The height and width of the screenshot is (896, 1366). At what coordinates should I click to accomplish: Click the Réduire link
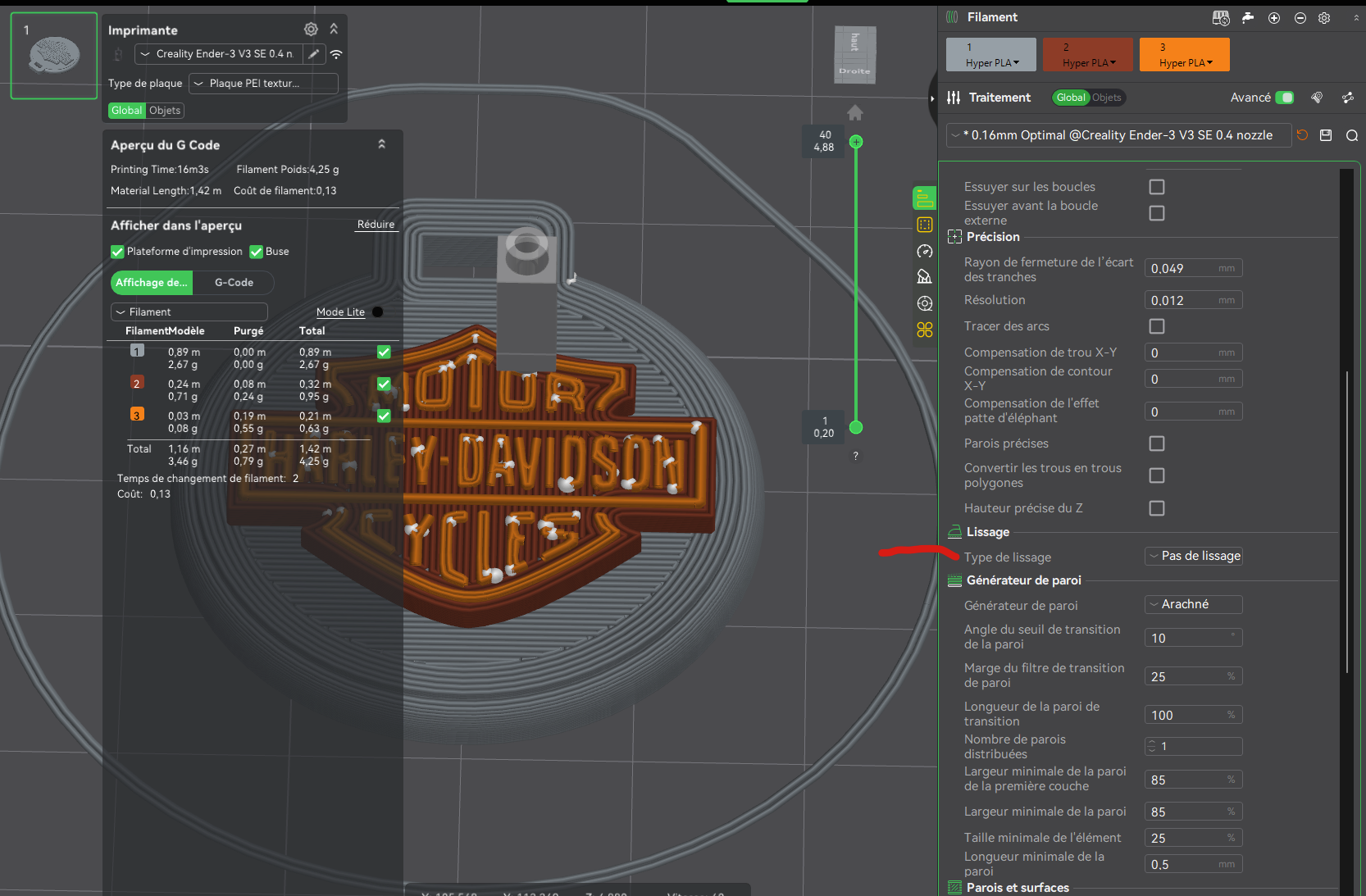[x=376, y=225]
